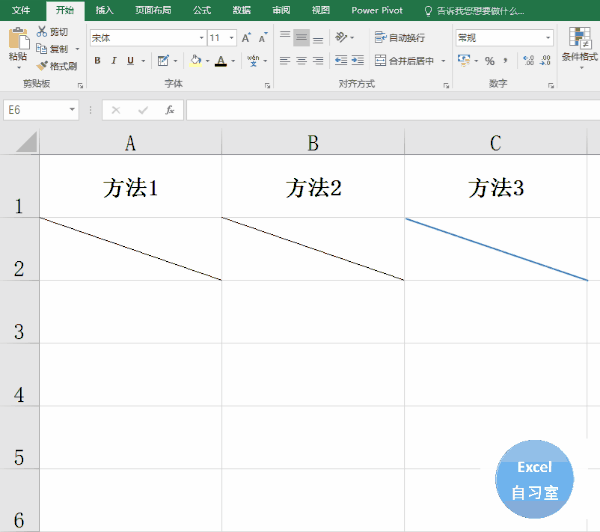Viewport: 600px width, 532px height.
Task: Click the Insert Function fx button
Action: (170, 110)
